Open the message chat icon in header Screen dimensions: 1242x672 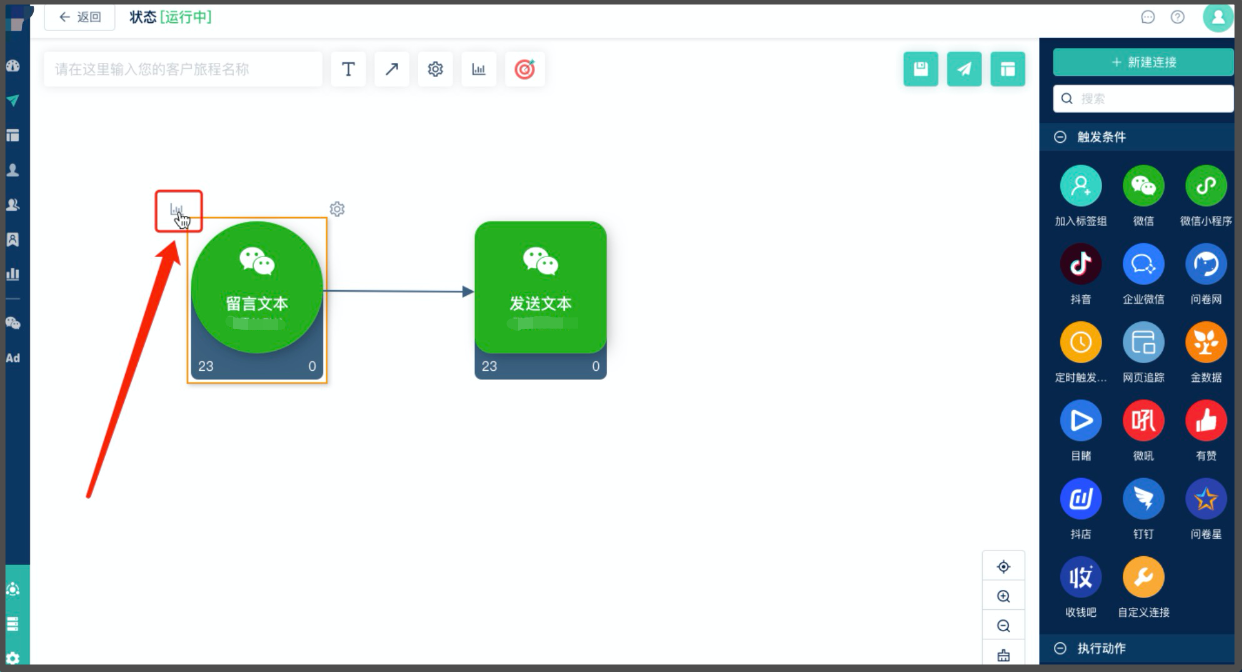(1148, 17)
